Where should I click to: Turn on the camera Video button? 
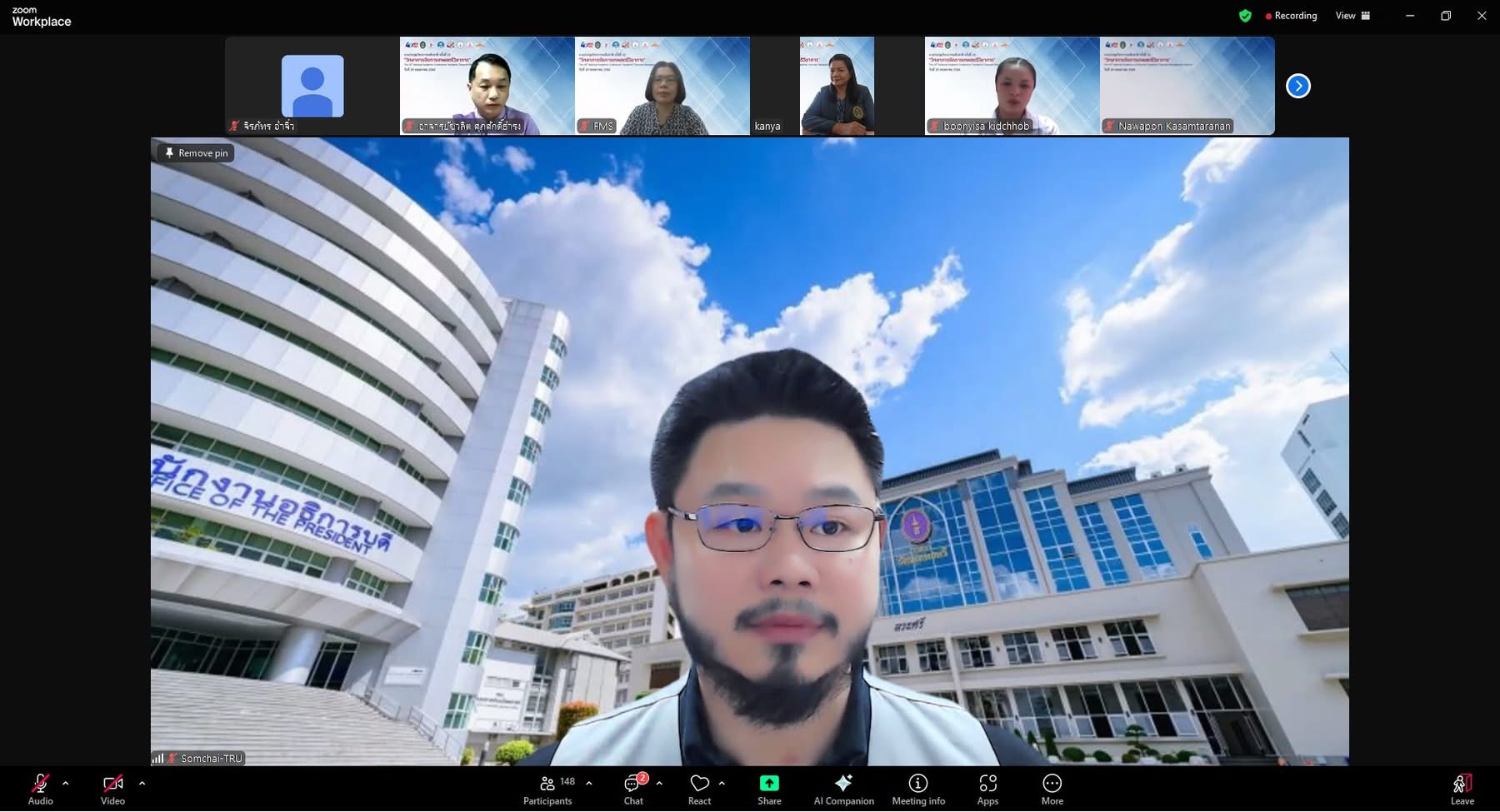click(112, 790)
